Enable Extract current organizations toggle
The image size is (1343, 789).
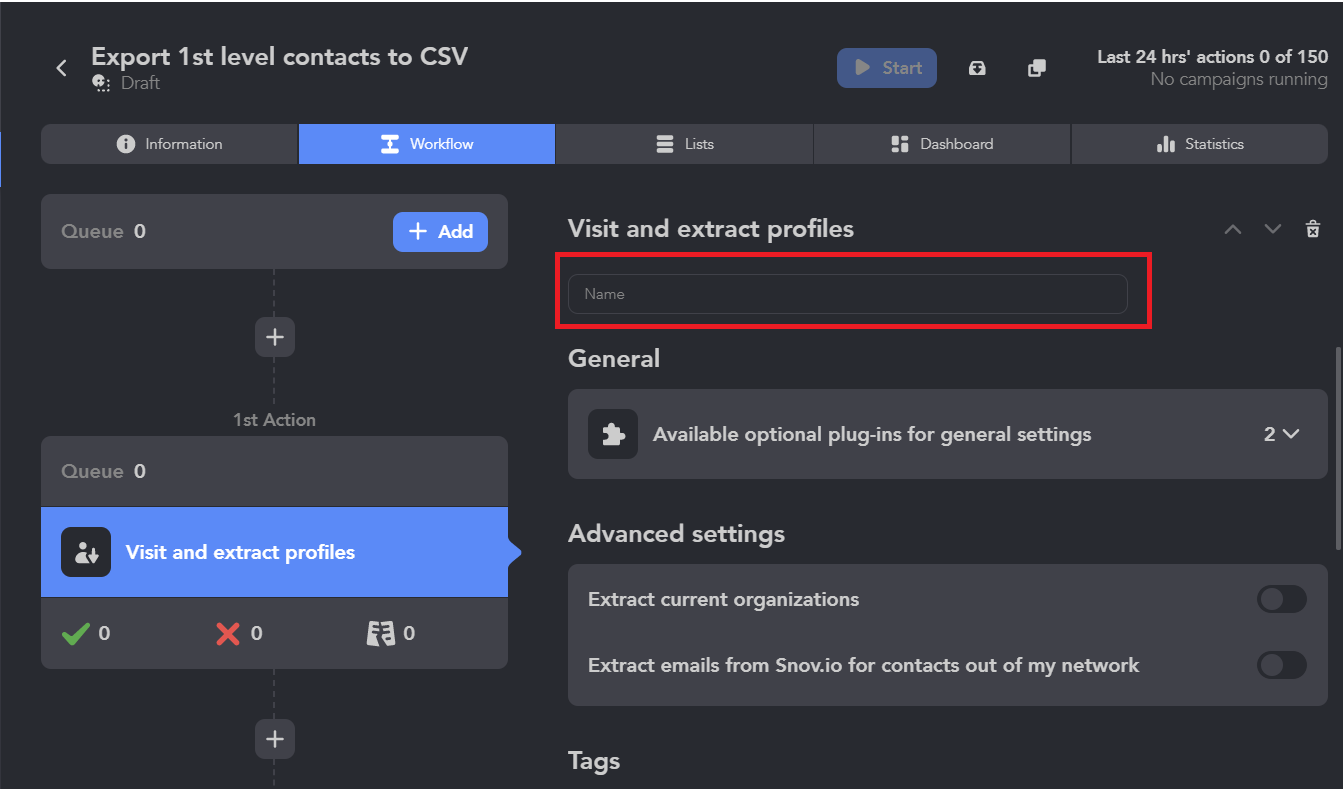(x=1281, y=599)
